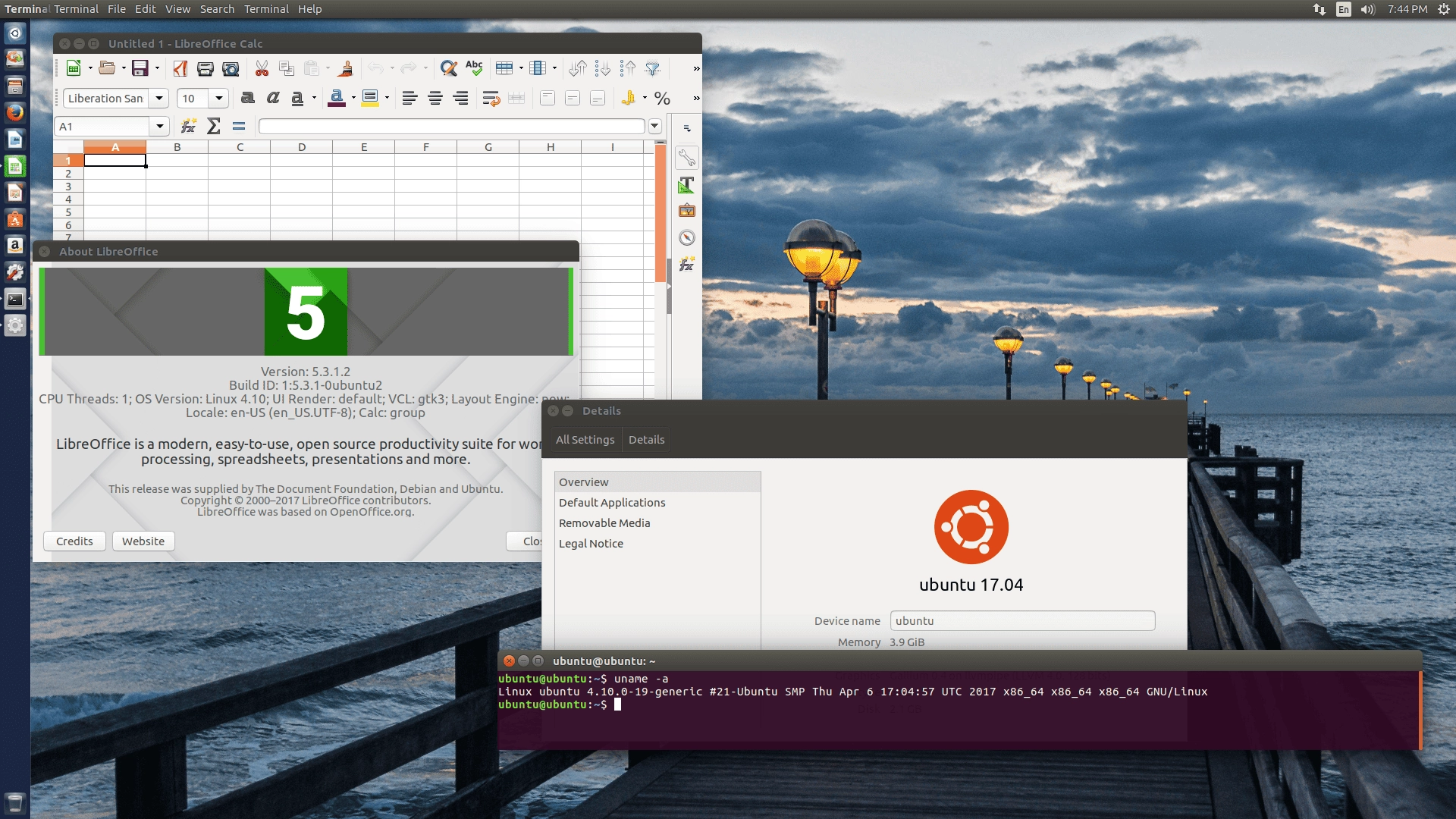Screen dimensions: 1456x819
Task: Open the Edit menu in top bar
Action: [146, 9]
